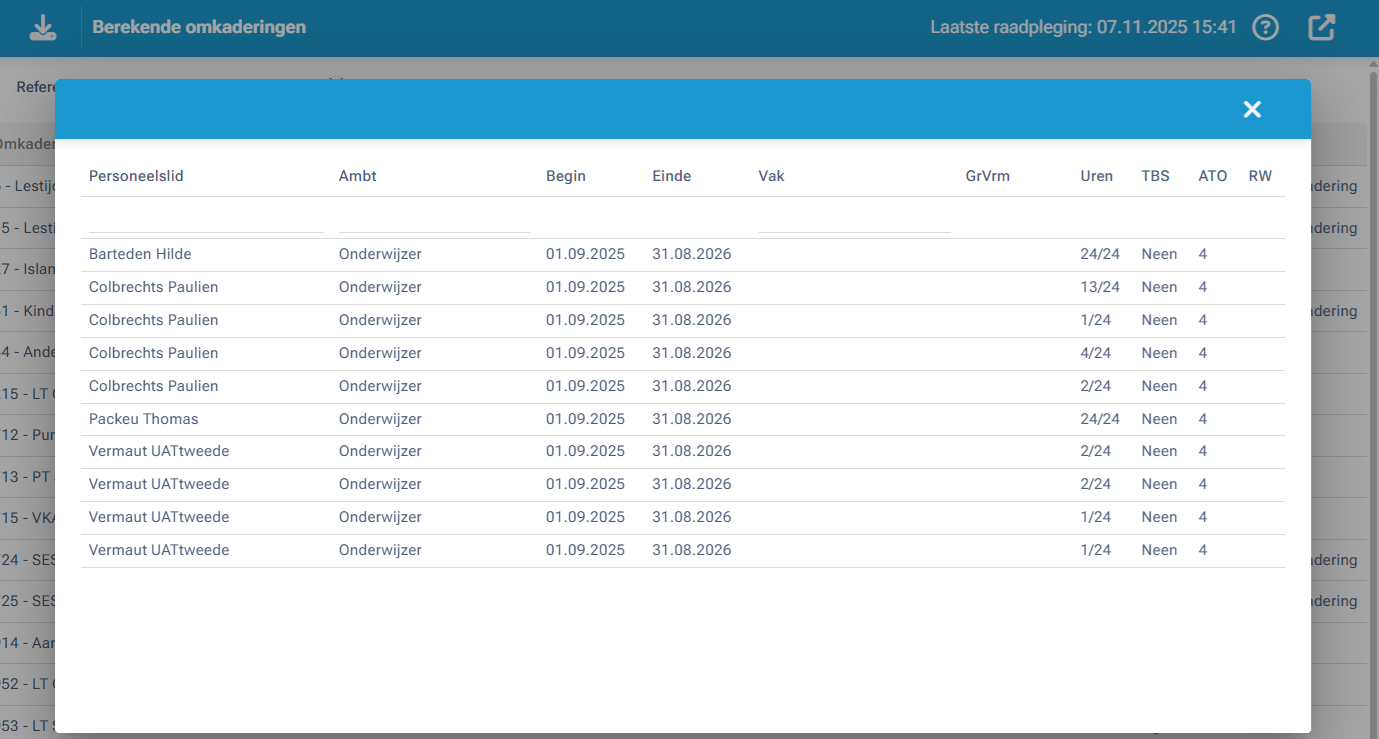Sort the table by ATO column

1212,176
